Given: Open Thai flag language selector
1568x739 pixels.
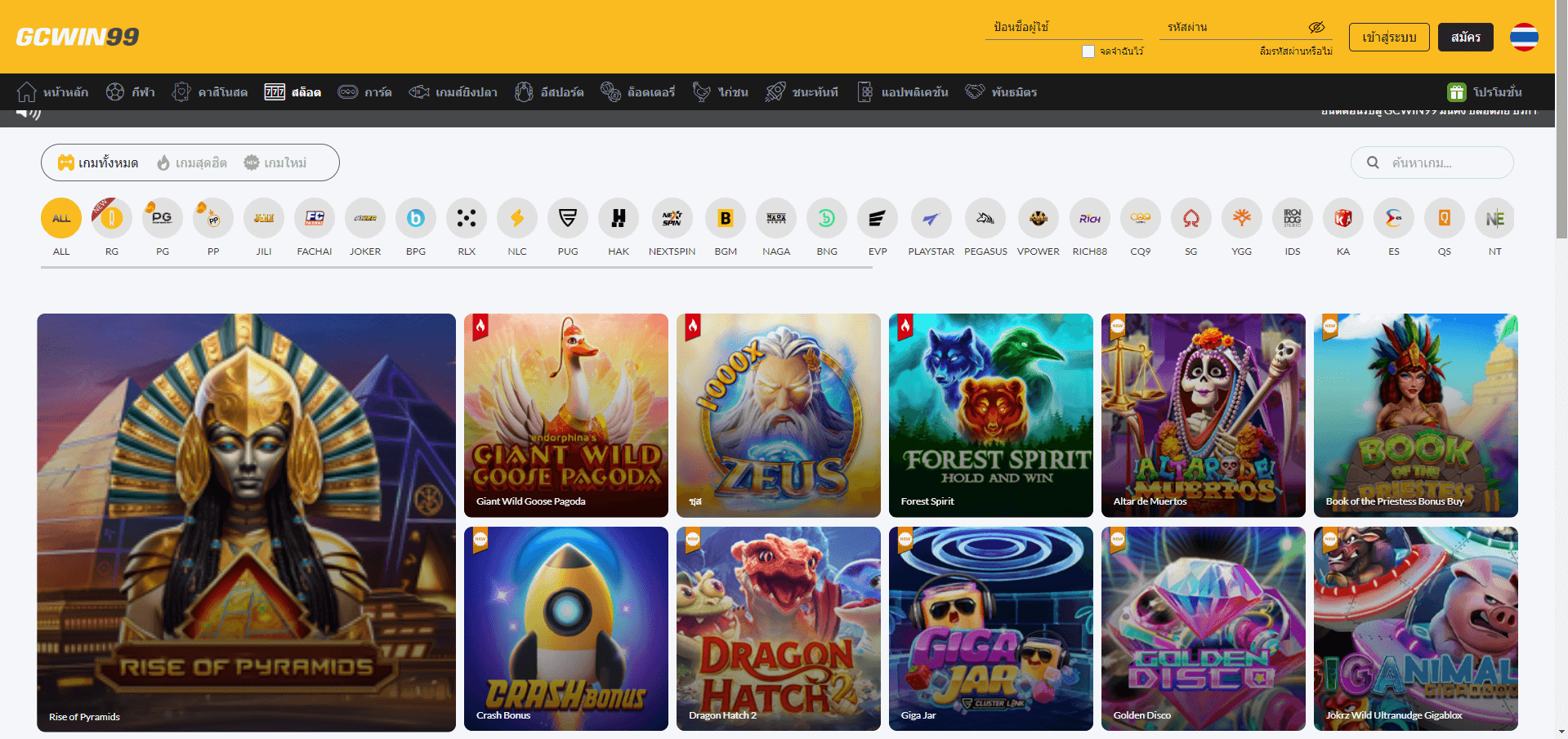Looking at the screenshot, I should point(1524,37).
